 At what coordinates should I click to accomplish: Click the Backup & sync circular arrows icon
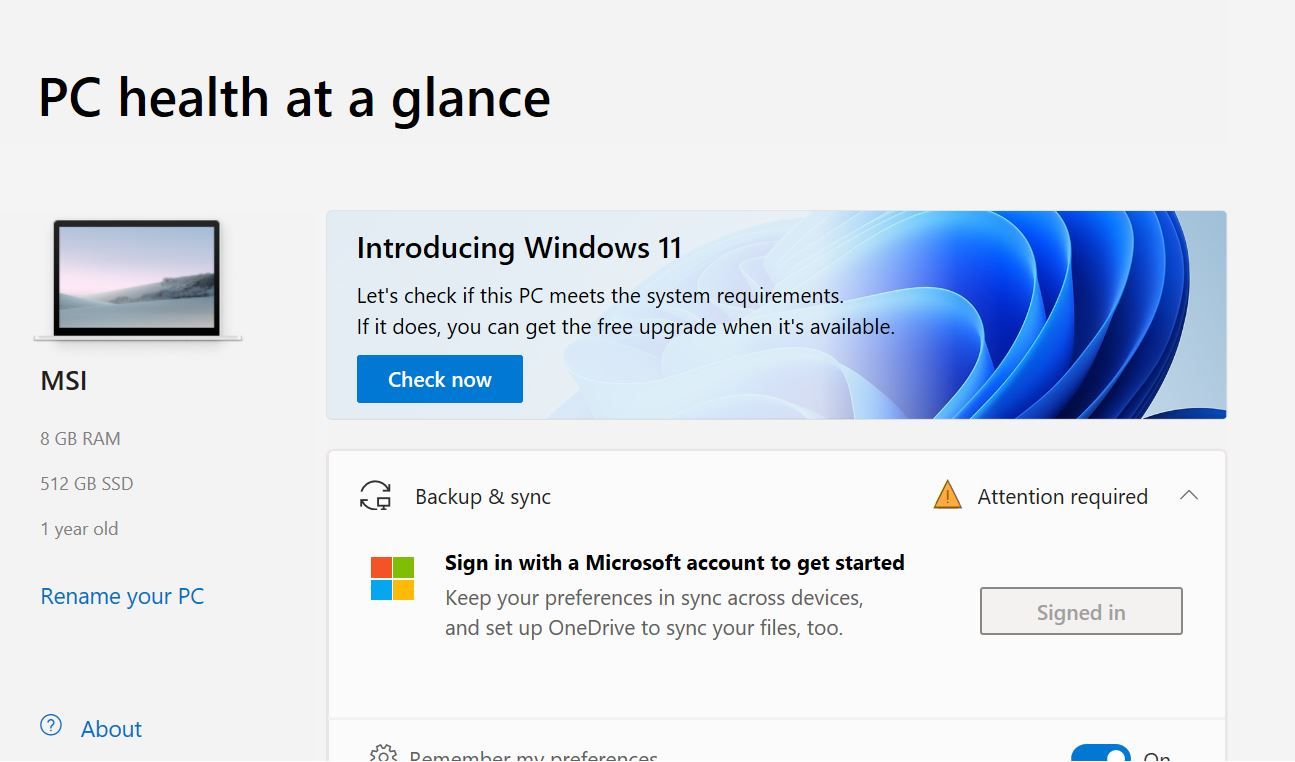pyautogui.click(x=375, y=496)
